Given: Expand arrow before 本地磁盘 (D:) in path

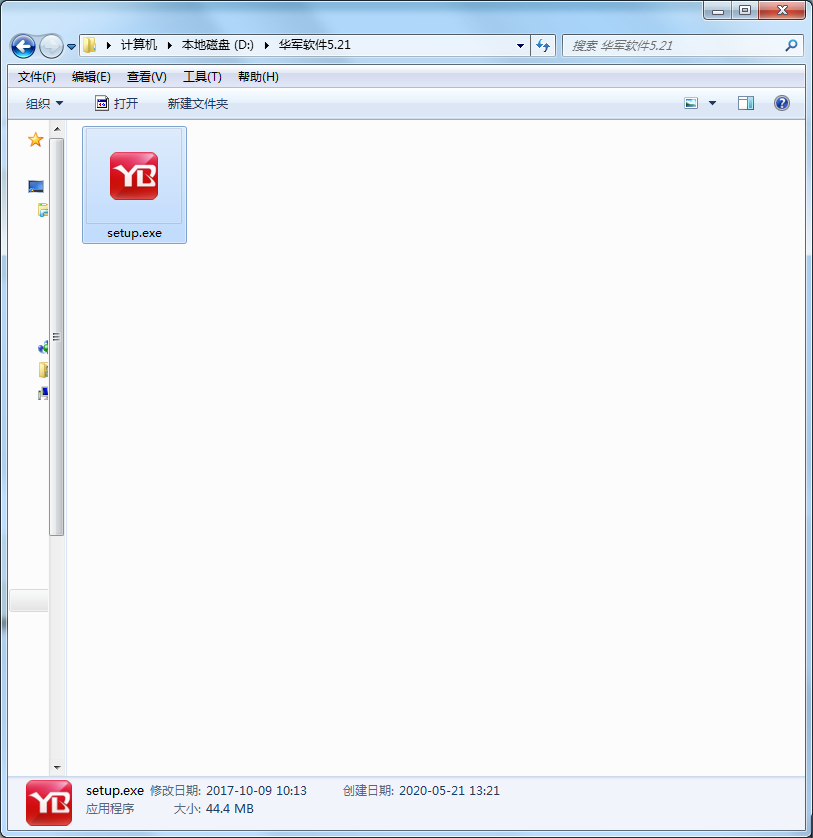Looking at the screenshot, I should [169, 45].
